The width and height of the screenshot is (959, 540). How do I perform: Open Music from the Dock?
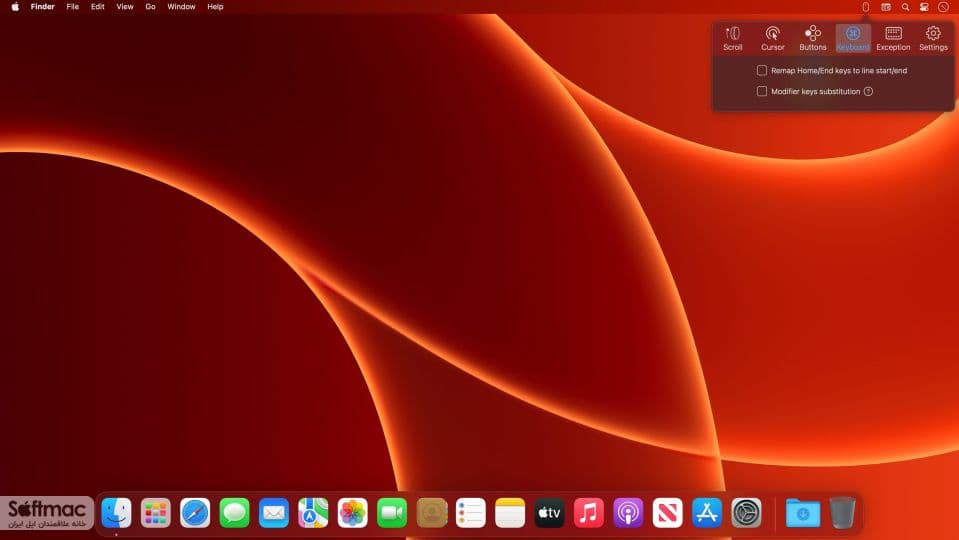coord(589,512)
